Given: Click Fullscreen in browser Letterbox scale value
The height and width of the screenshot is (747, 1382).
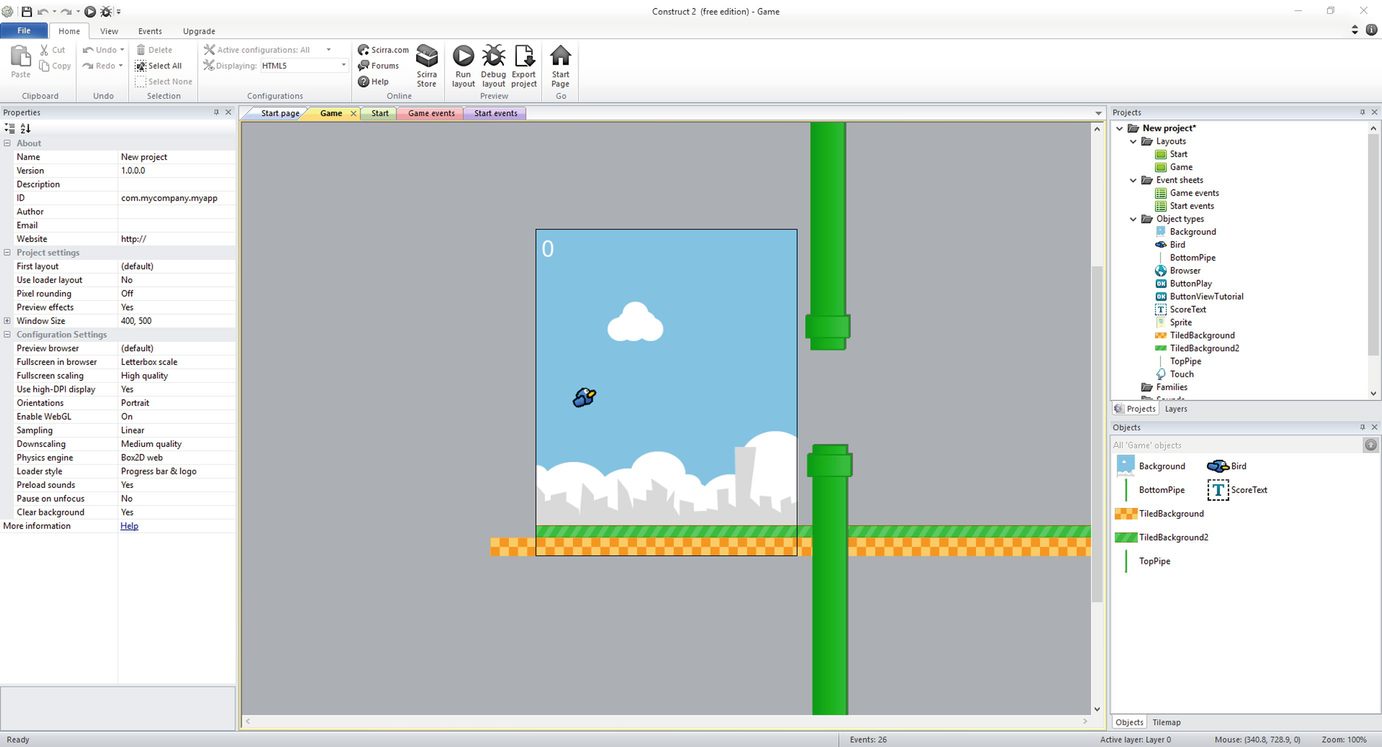Looking at the screenshot, I should coord(177,362).
